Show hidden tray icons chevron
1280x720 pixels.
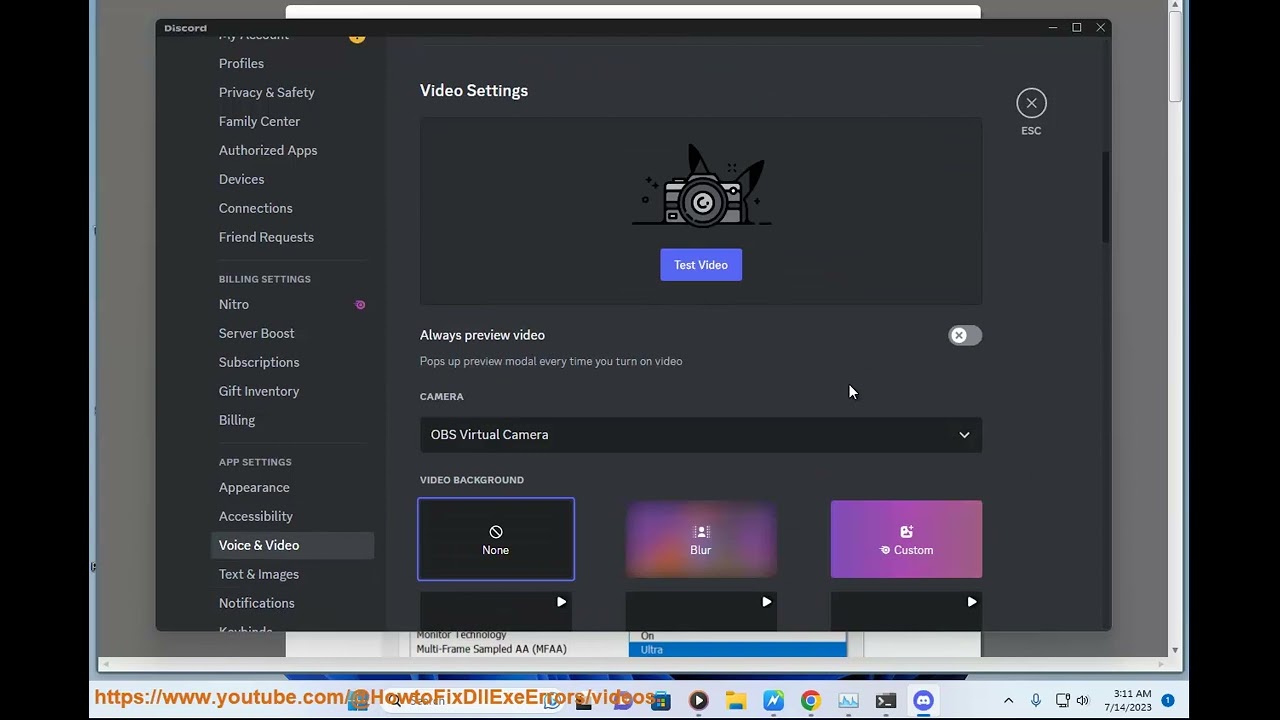point(1008,701)
